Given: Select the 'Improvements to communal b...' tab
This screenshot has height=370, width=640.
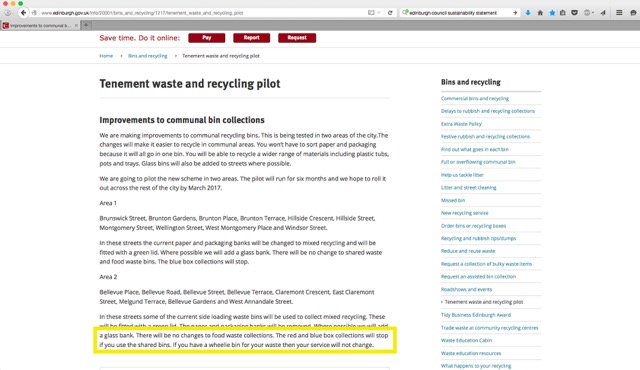Looking at the screenshot, I should pos(40,25).
